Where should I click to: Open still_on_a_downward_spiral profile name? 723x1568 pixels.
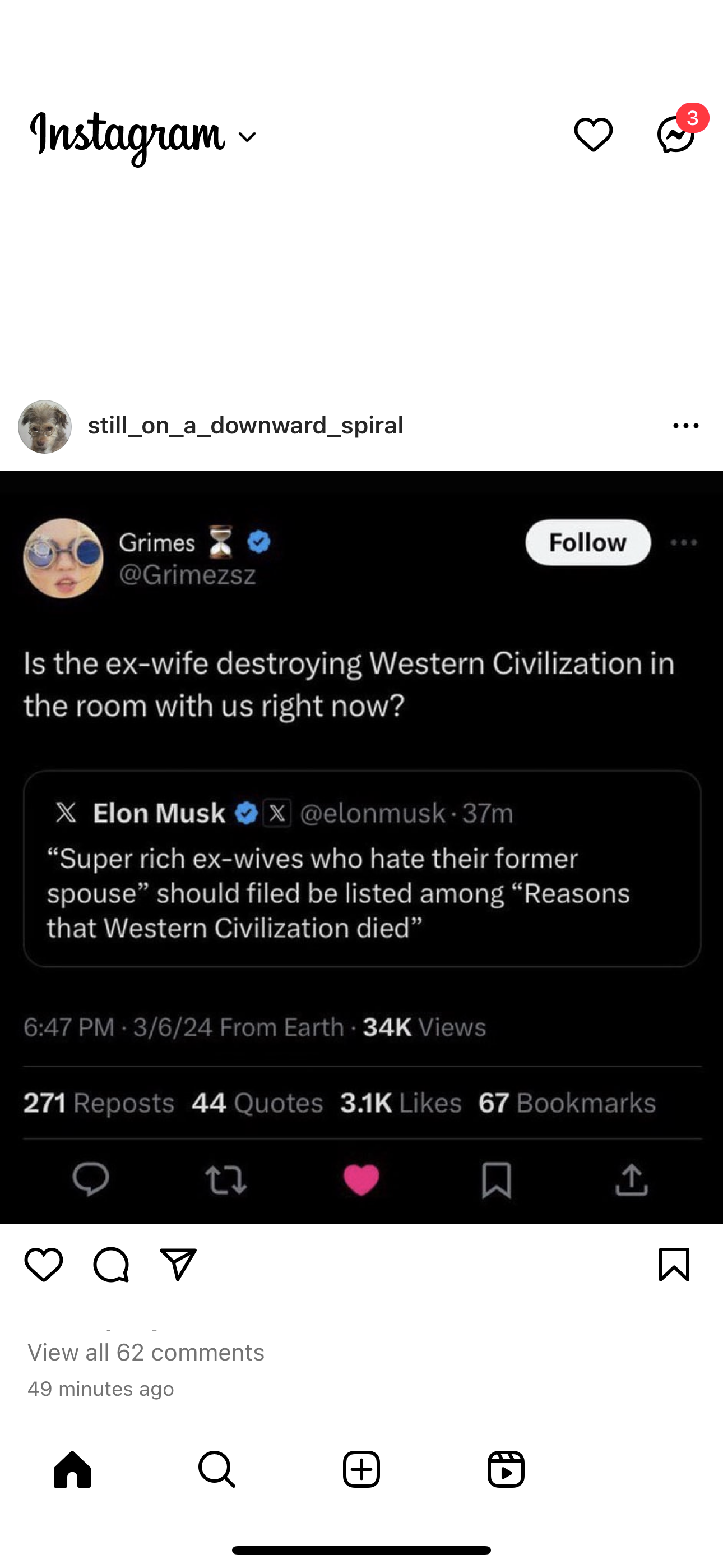pos(245,426)
